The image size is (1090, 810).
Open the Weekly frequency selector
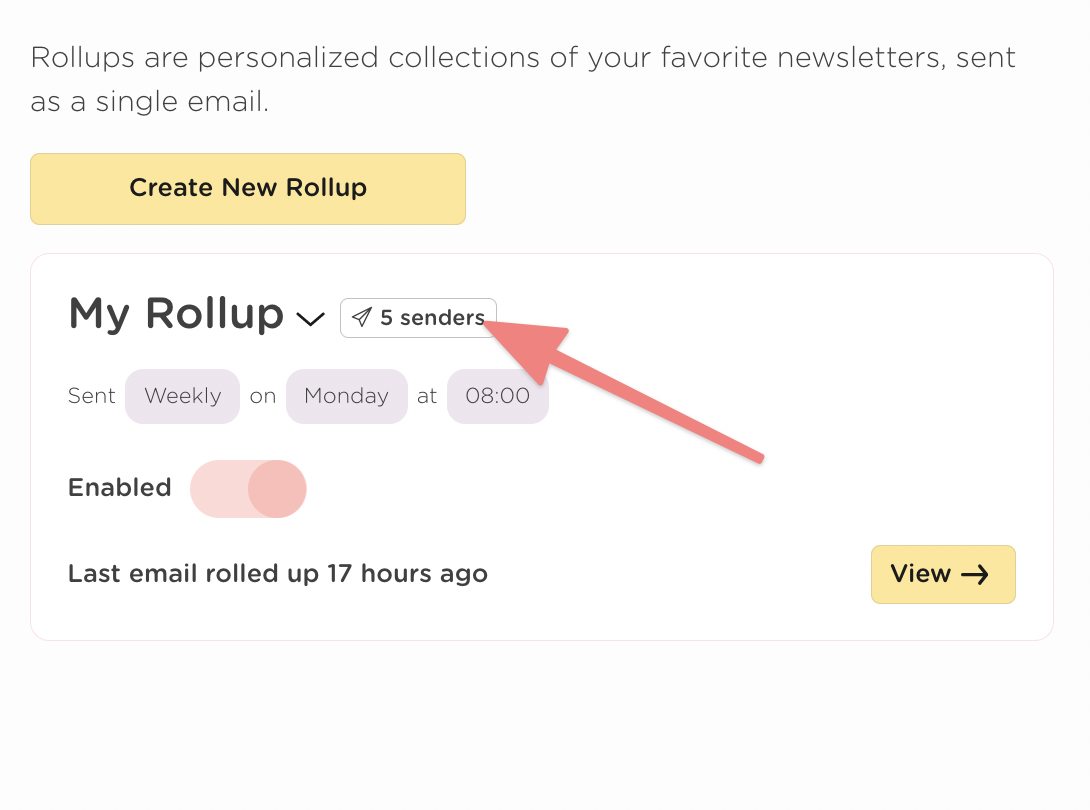182,396
